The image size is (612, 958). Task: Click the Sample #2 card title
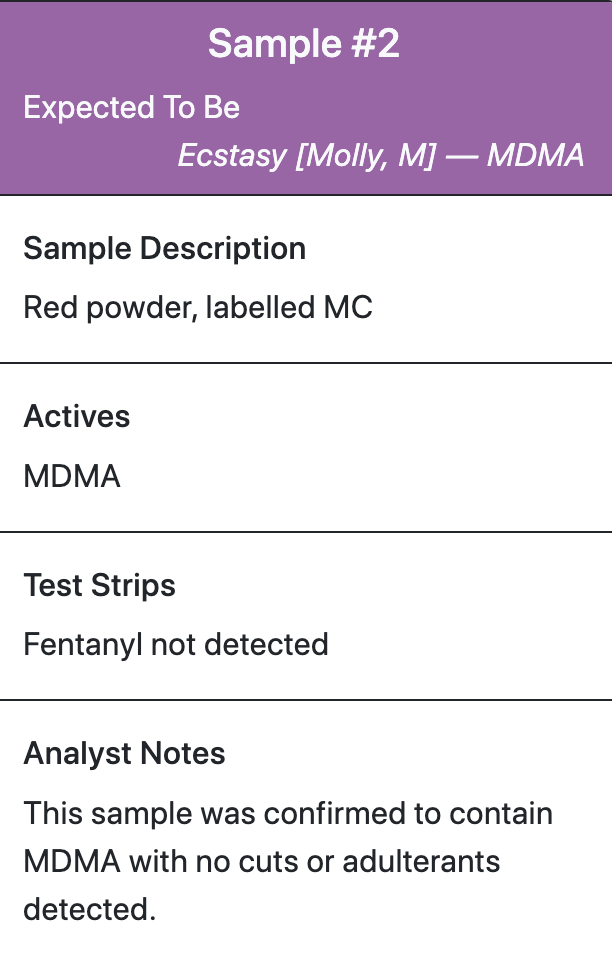[304, 43]
